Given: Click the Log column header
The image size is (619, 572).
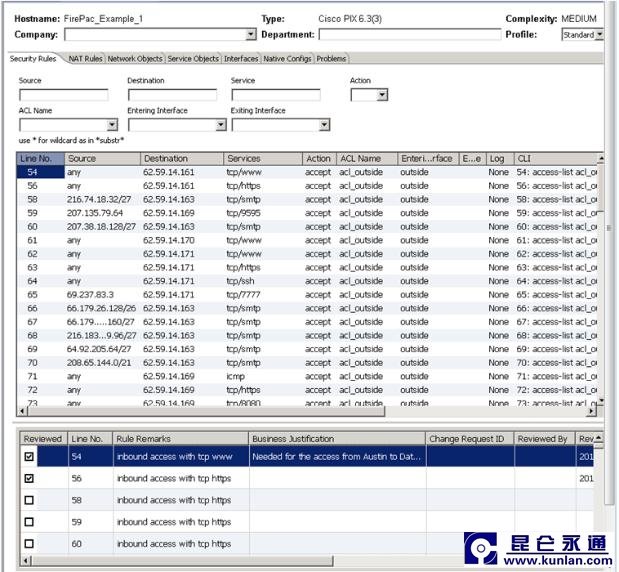Looking at the screenshot, I should coord(500,159).
